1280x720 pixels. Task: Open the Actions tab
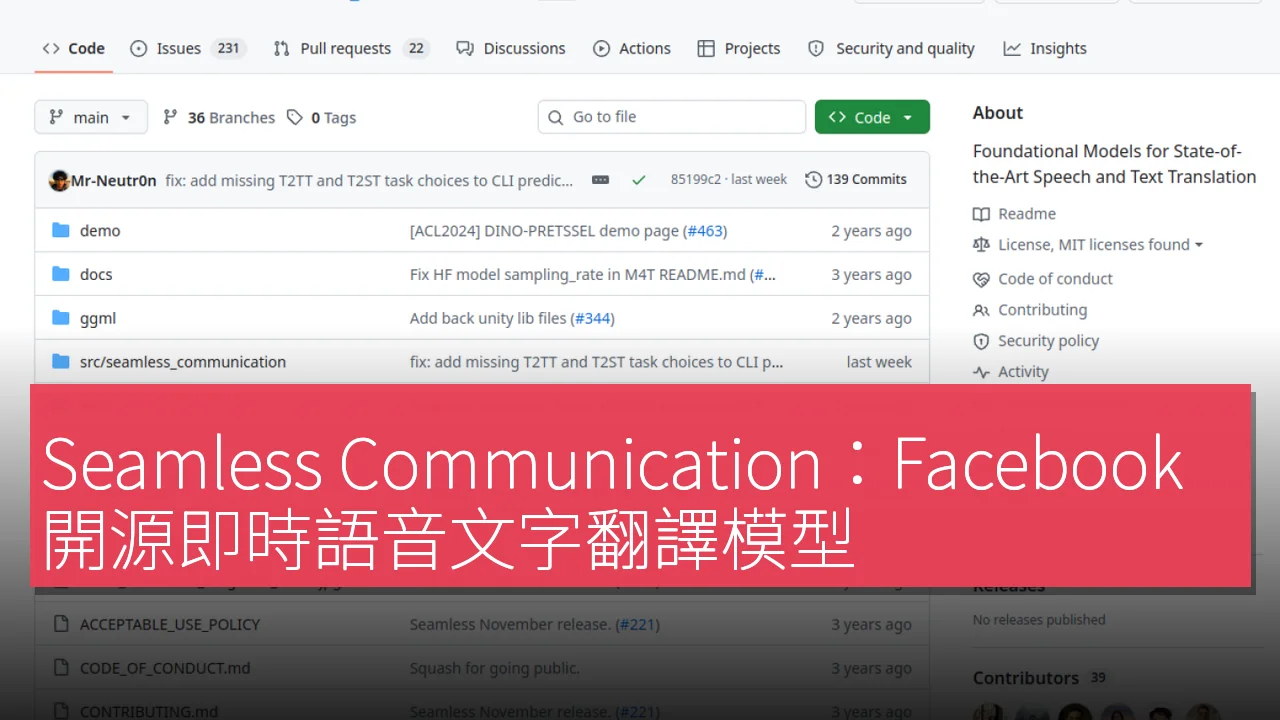632,48
